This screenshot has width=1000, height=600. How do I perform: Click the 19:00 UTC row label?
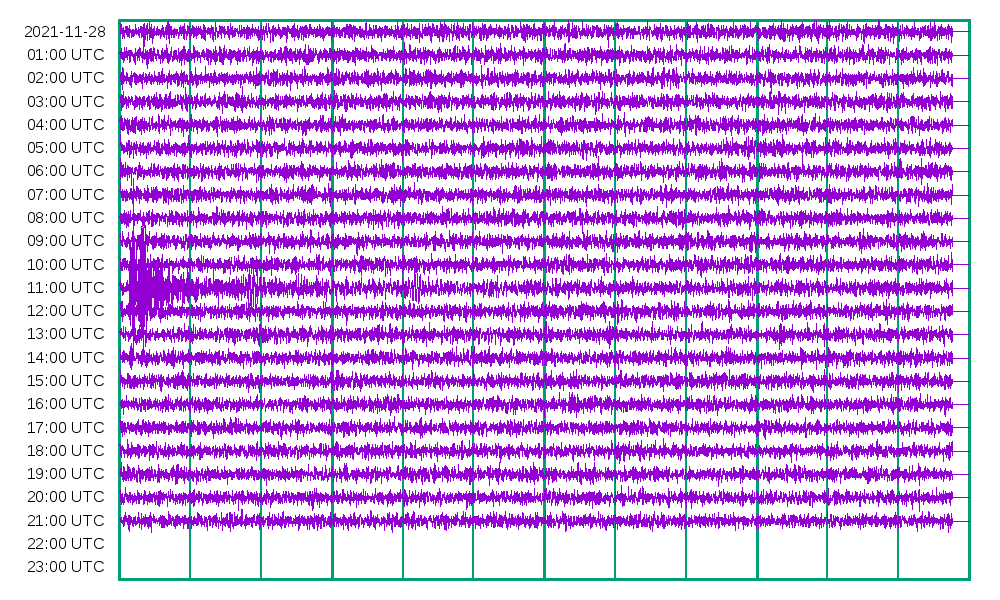click(65, 474)
